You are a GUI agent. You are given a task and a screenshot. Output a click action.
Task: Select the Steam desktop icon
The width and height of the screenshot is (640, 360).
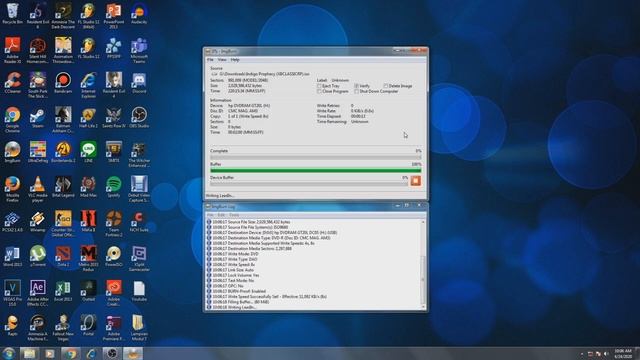[x=38, y=118]
